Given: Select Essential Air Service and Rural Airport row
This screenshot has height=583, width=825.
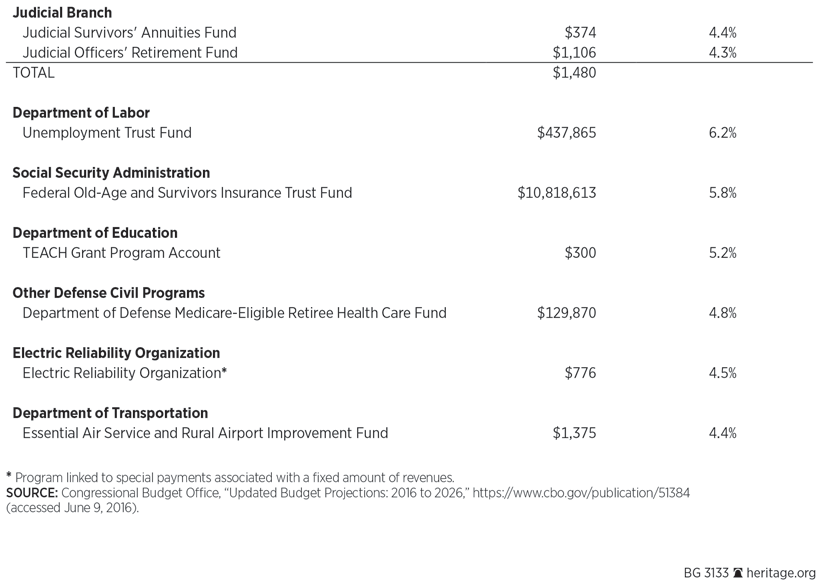Looking at the screenshot, I should [x=205, y=433].
